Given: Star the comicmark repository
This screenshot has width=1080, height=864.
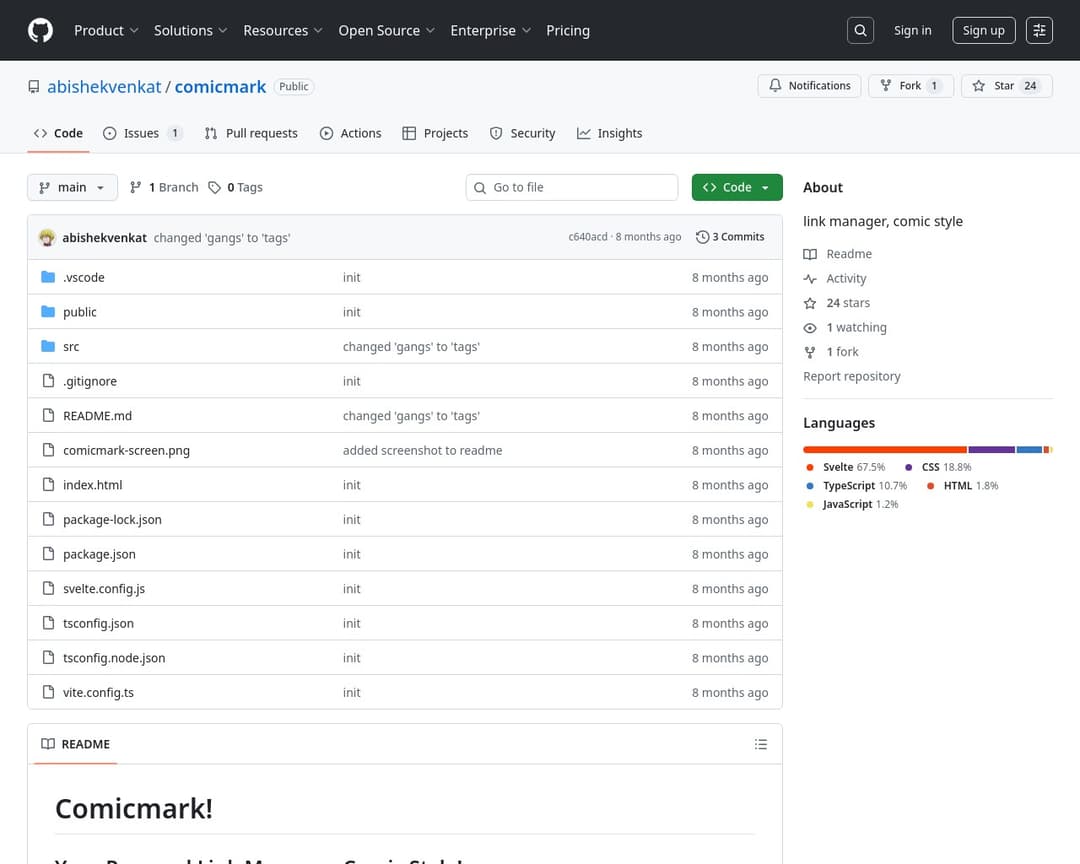Looking at the screenshot, I should (1005, 86).
